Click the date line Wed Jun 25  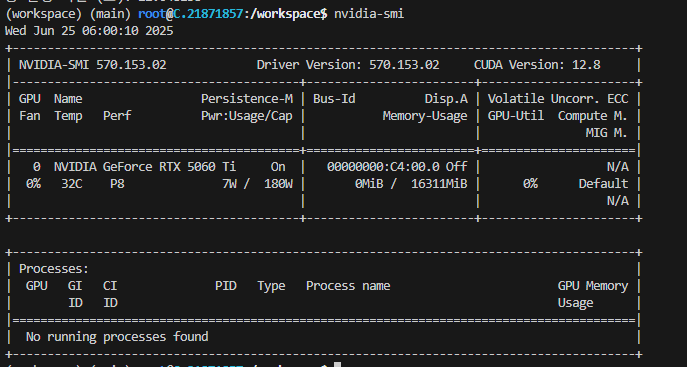pos(89,31)
